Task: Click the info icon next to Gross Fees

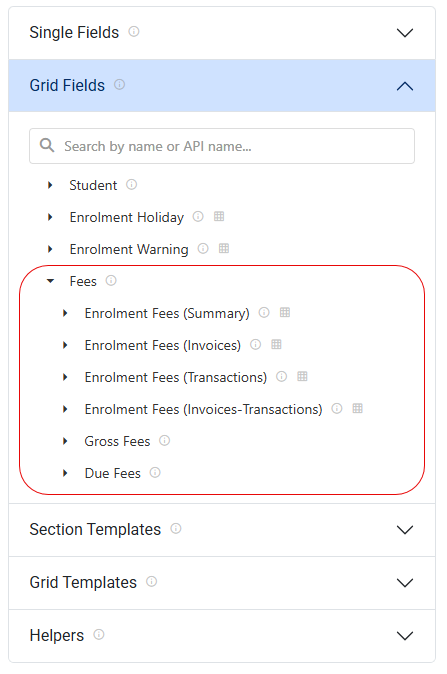Action: (165, 440)
